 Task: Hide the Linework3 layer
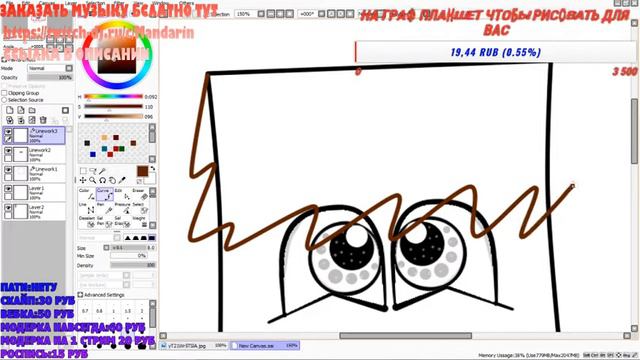[x=8, y=132]
